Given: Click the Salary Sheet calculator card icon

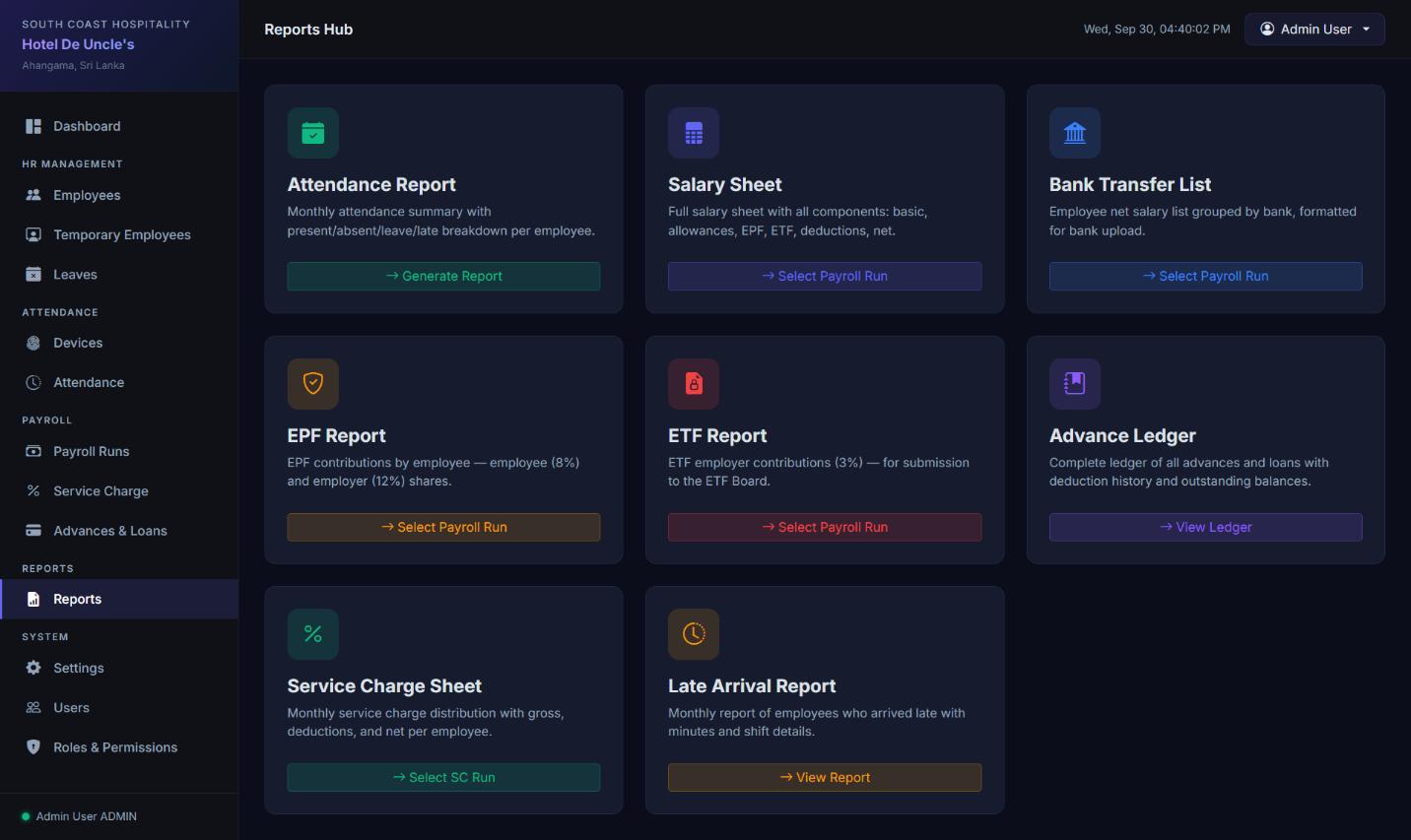Looking at the screenshot, I should click(694, 133).
